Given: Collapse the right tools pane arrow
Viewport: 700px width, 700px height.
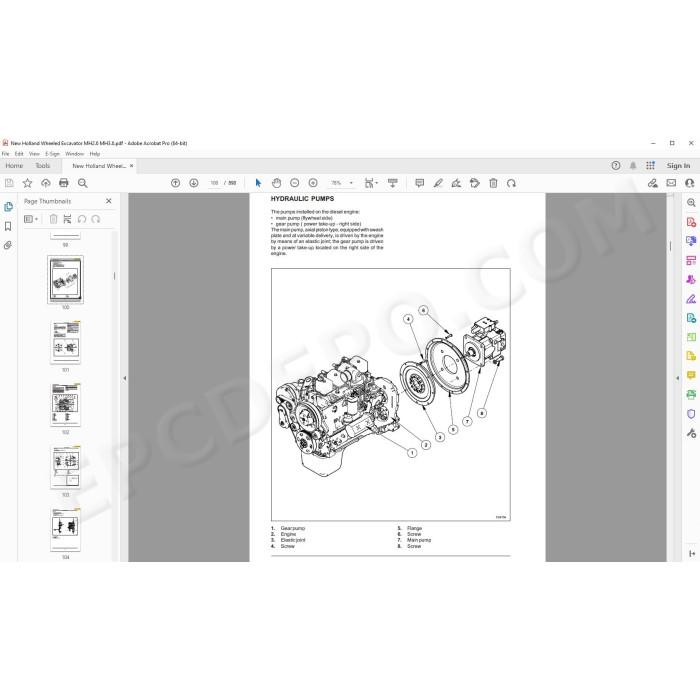Looking at the screenshot, I should point(678,378).
